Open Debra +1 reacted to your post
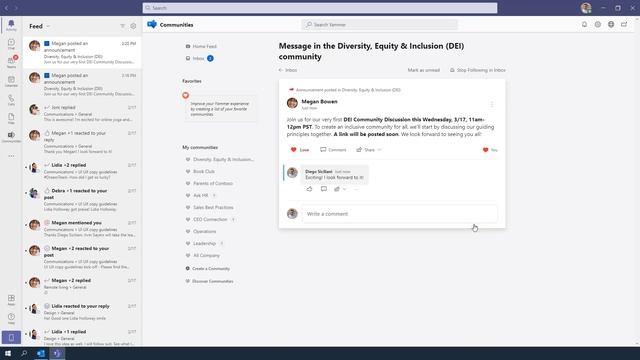Viewport: 640px width, 360px height. [x=82, y=200]
